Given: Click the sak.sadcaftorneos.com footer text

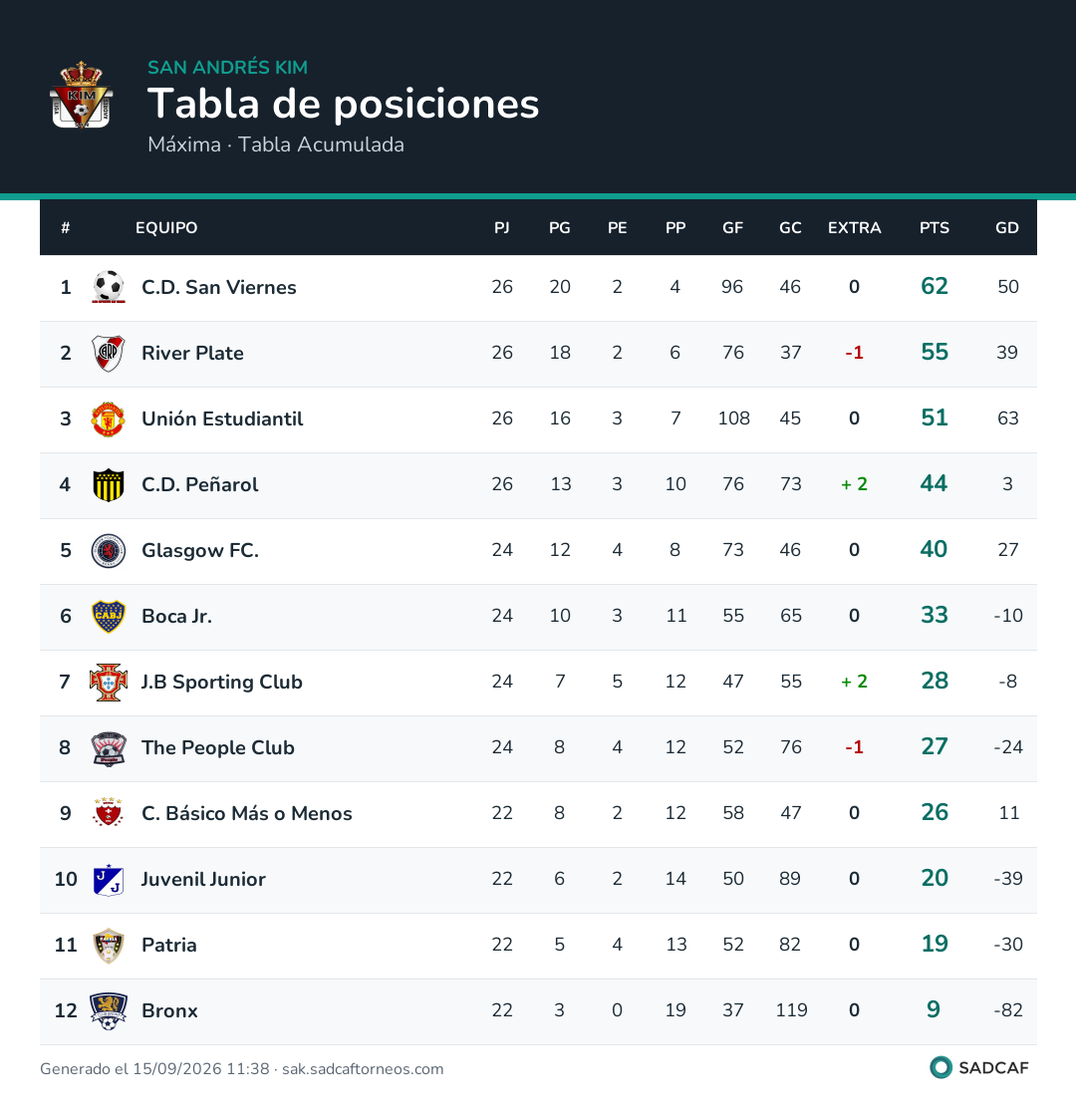Looking at the screenshot, I should tap(363, 1069).
